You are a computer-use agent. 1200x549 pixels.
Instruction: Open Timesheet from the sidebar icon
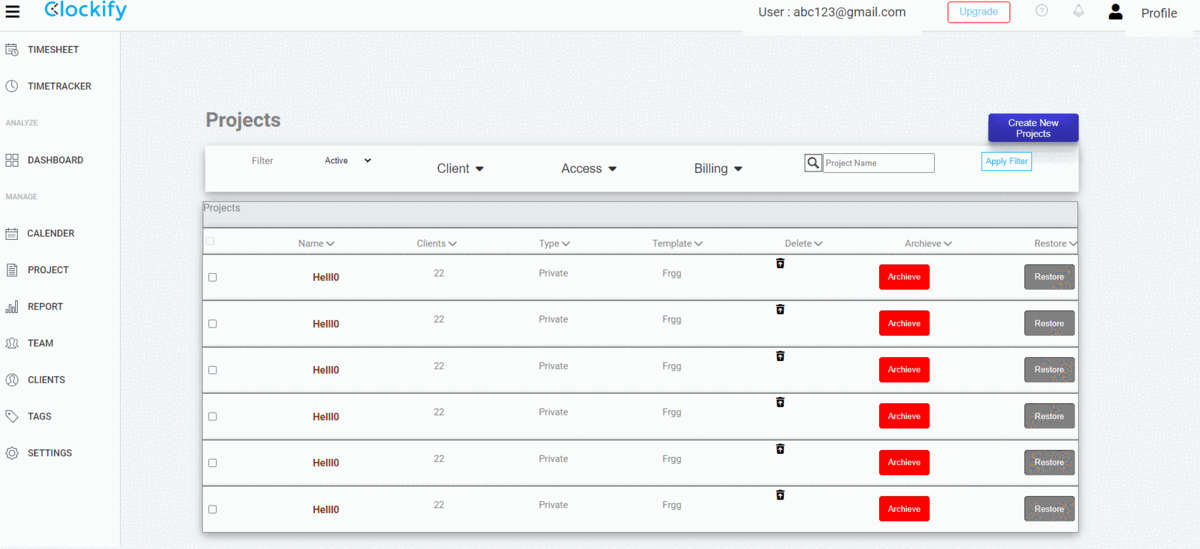coord(12,49)
